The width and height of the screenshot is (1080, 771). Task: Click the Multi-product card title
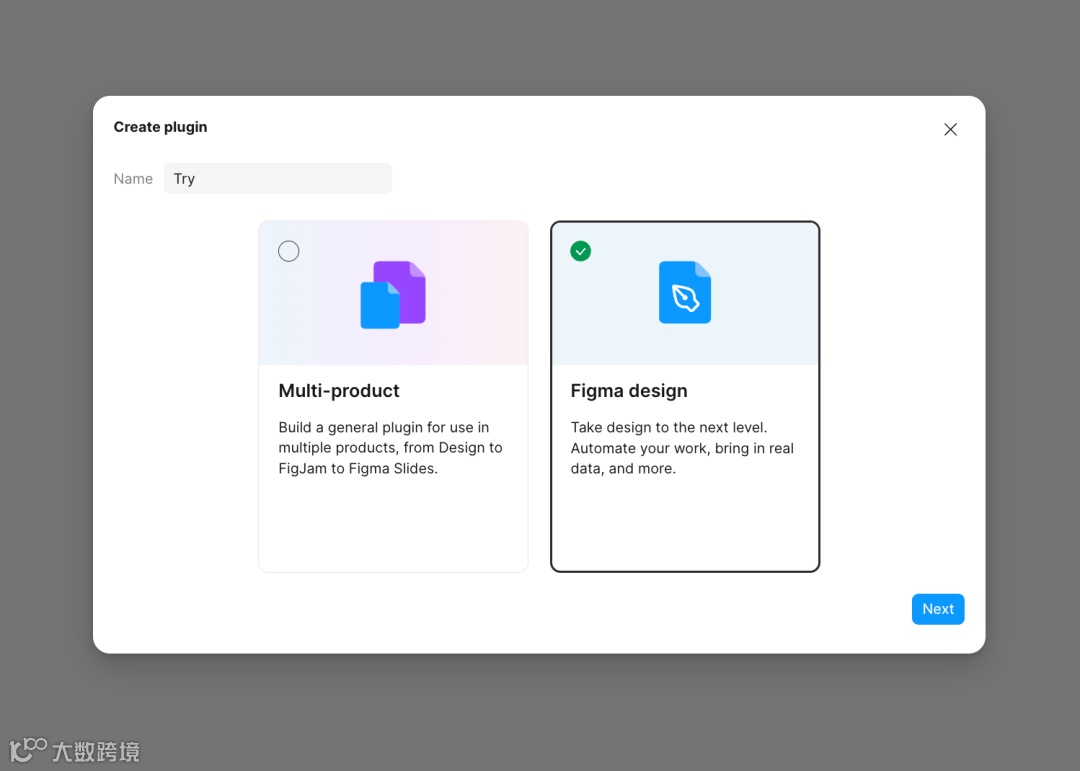[339, 391]
